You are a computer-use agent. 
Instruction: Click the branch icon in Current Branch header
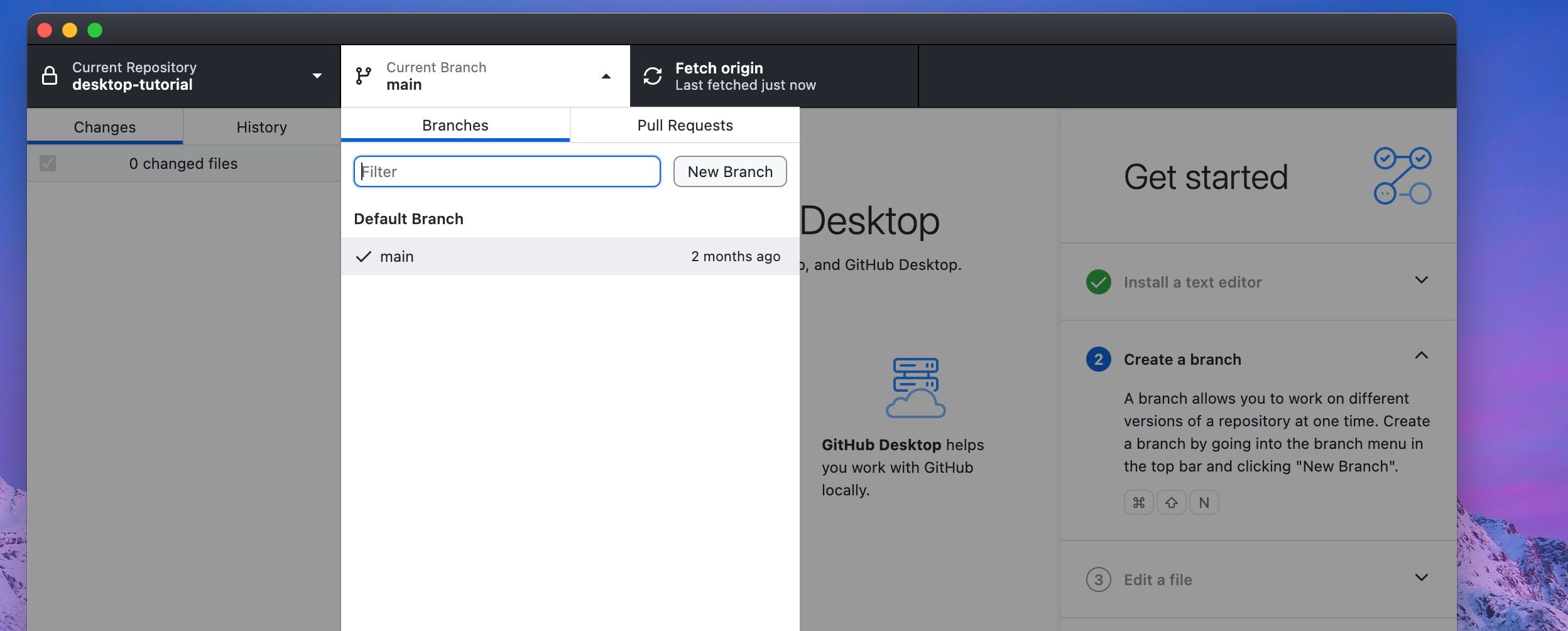pos(363,76)
